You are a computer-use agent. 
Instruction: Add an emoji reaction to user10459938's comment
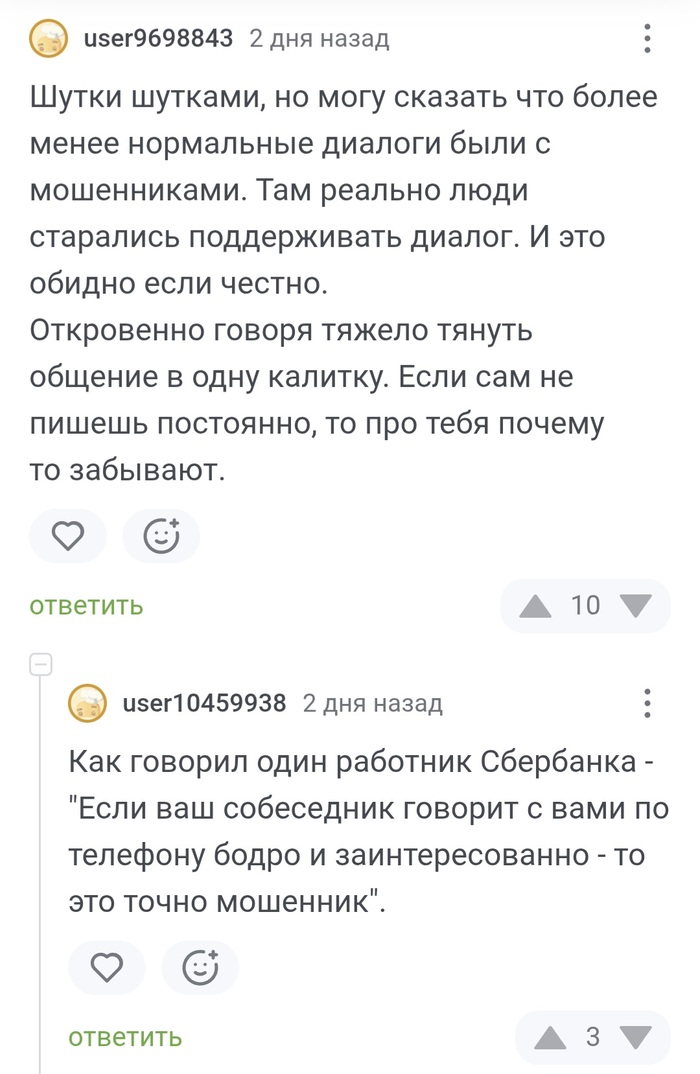[x=200, y=968]
